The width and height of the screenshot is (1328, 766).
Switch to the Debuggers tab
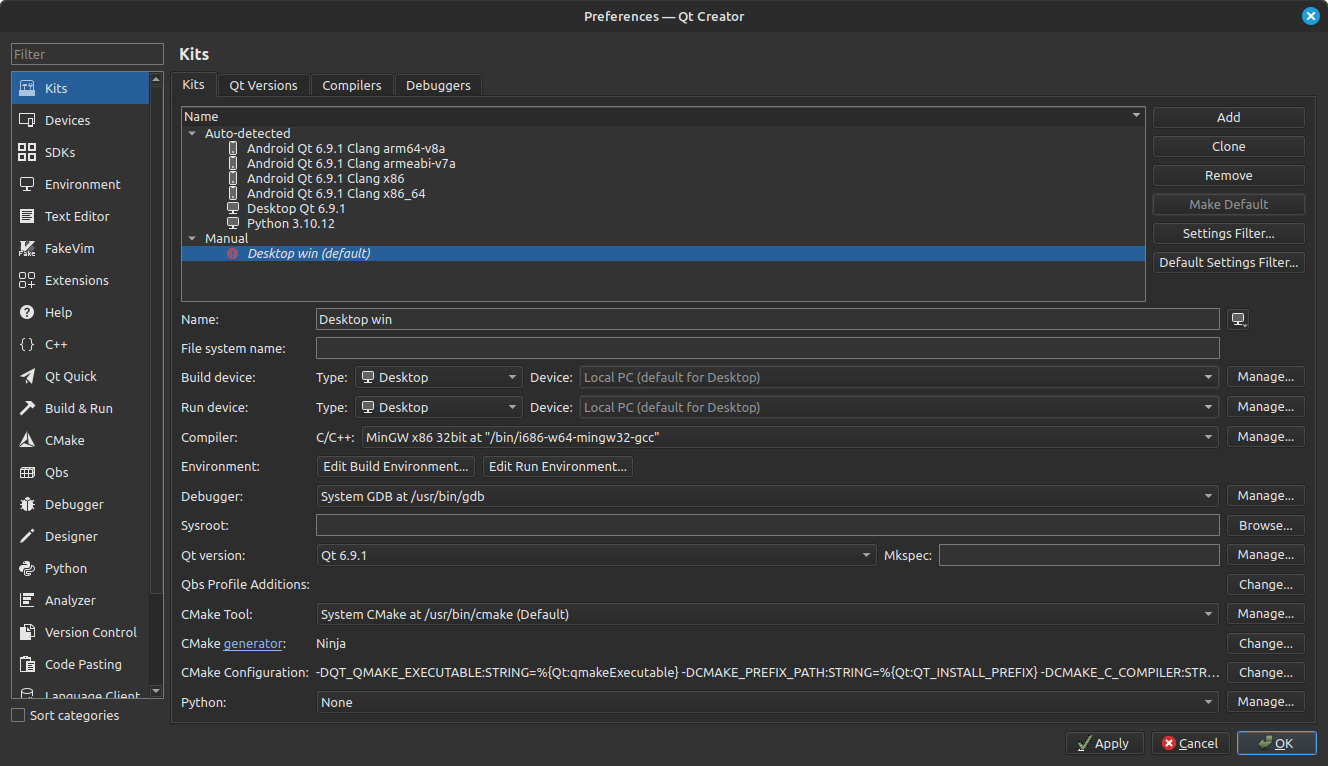click(438, 85)
